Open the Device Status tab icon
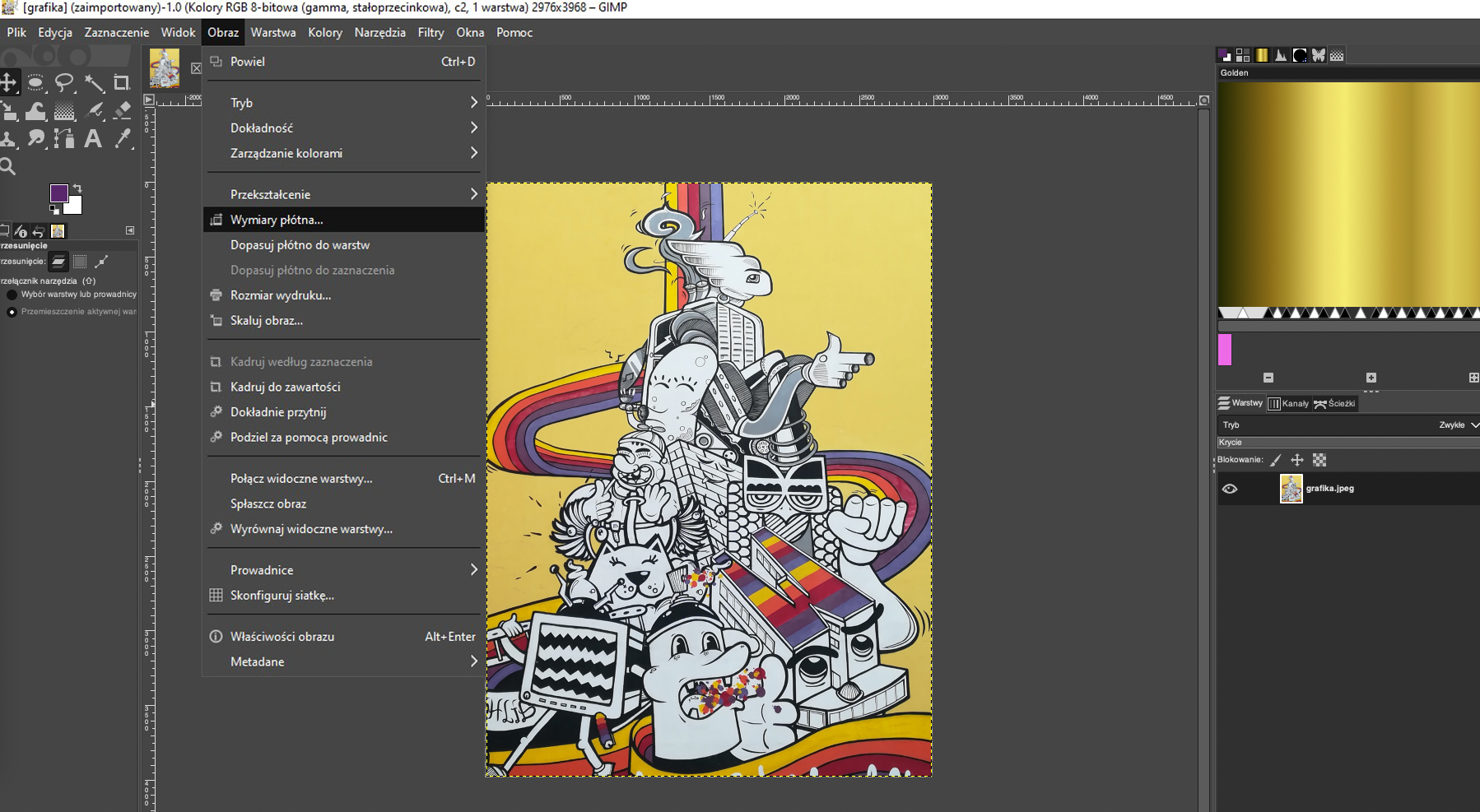This screenshot has width=1480, height=812. pos(21,231)
